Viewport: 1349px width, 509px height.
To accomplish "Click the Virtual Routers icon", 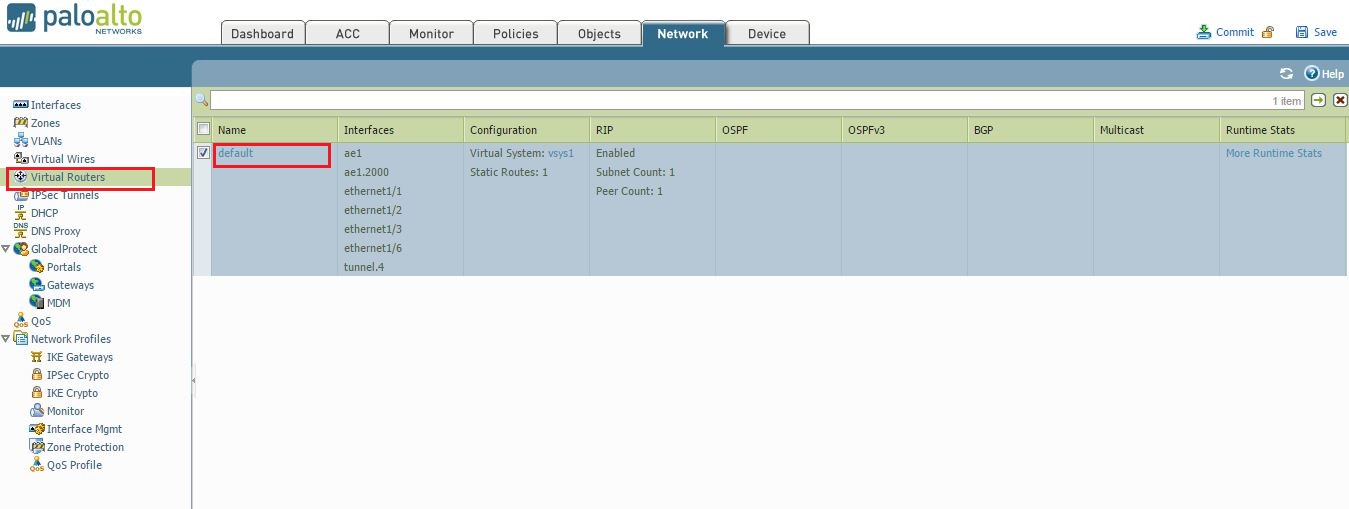I will coord(21,177).
